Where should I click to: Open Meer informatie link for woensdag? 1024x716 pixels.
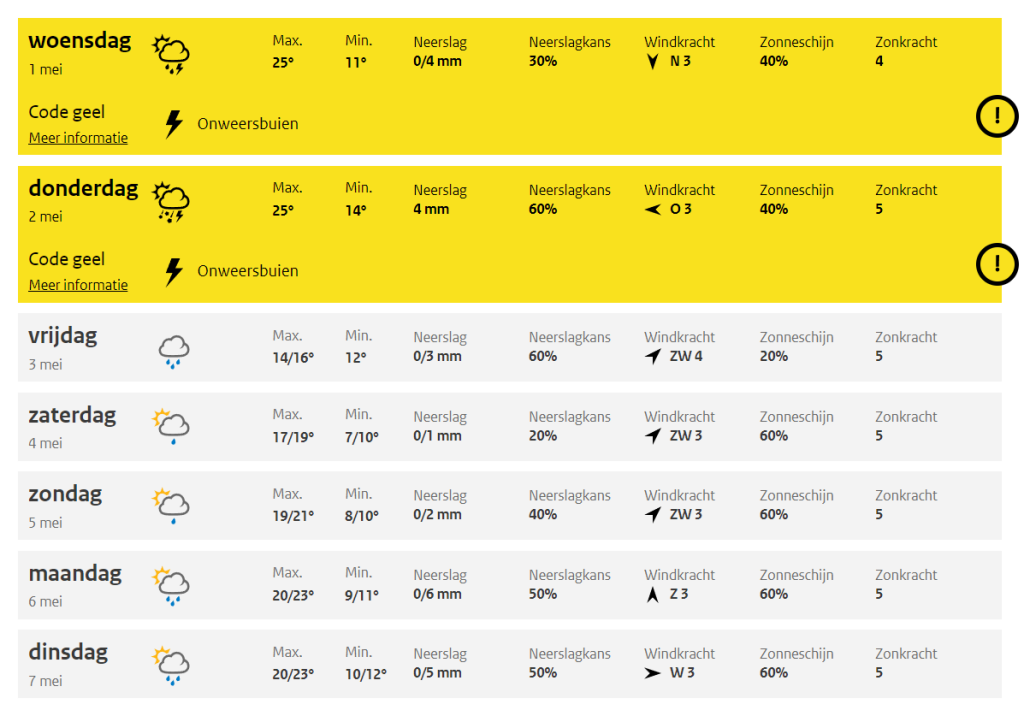pos(78,138)
